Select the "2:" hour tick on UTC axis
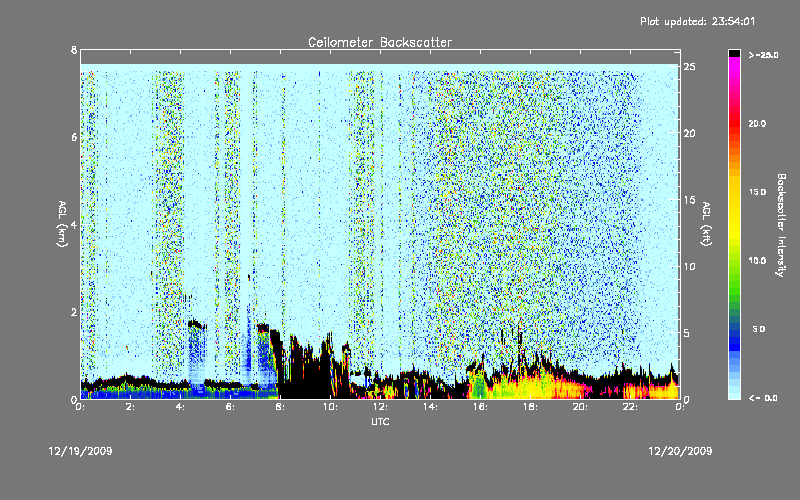The image size is (800, 500). (x=130, y=407)
